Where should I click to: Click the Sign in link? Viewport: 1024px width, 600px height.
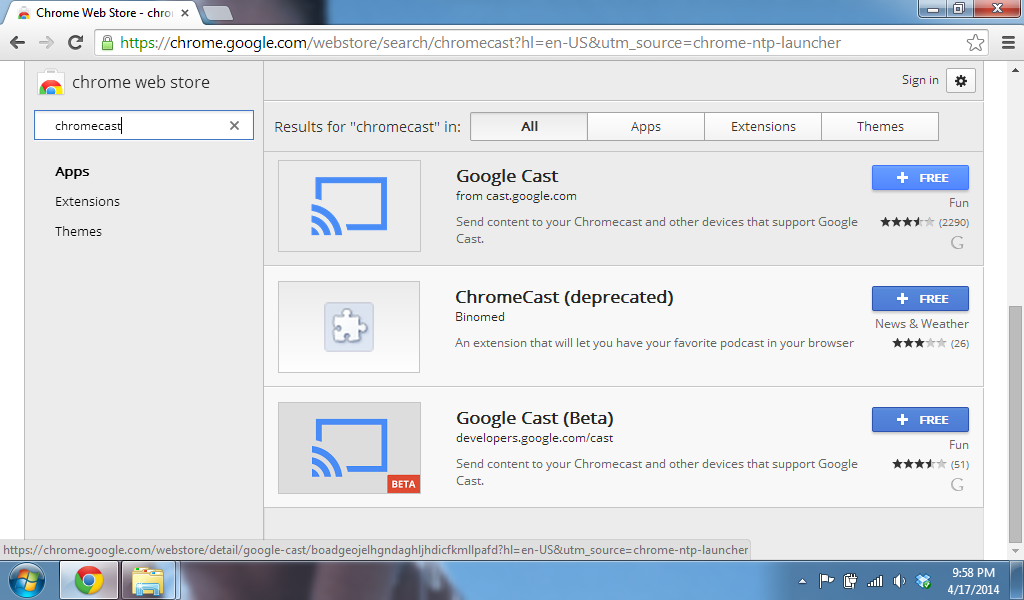[x=920, y=80]
